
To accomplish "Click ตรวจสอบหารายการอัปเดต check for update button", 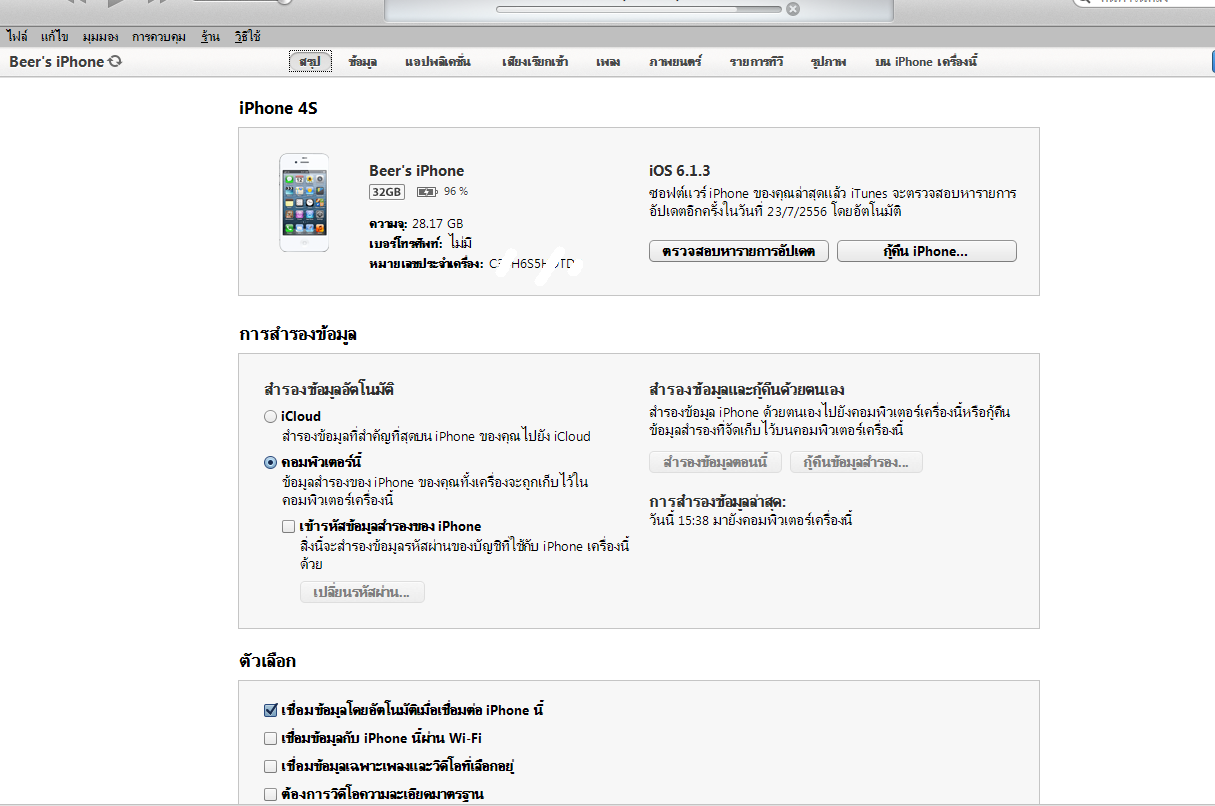I will coord(739,251).
